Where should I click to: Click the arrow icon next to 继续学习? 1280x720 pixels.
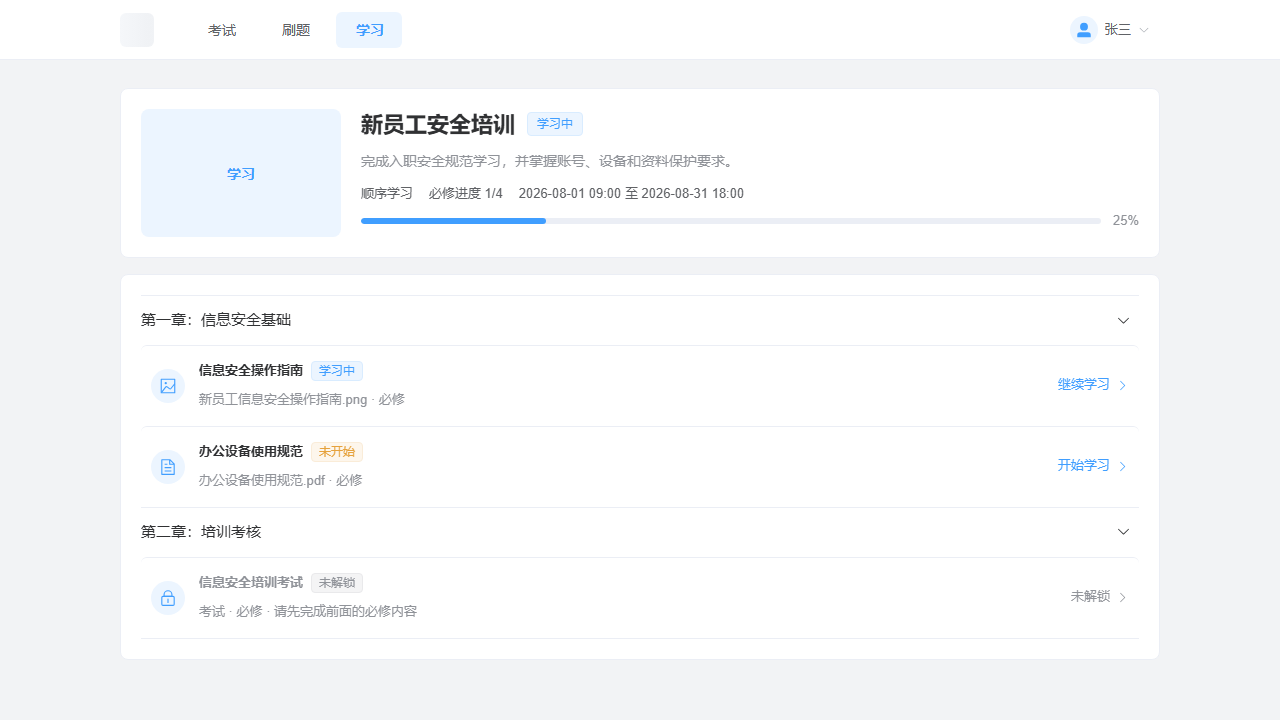[x=1123, y=386]
